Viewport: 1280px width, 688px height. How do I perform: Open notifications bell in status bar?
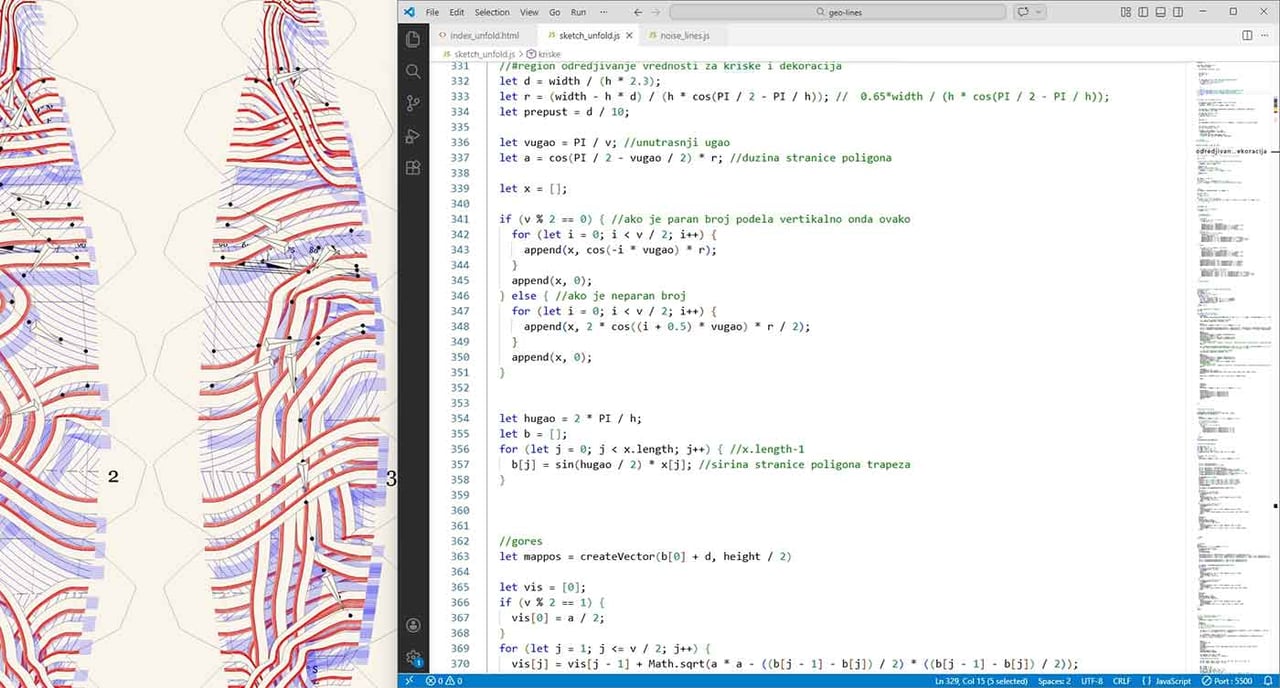coord(1267,681)
